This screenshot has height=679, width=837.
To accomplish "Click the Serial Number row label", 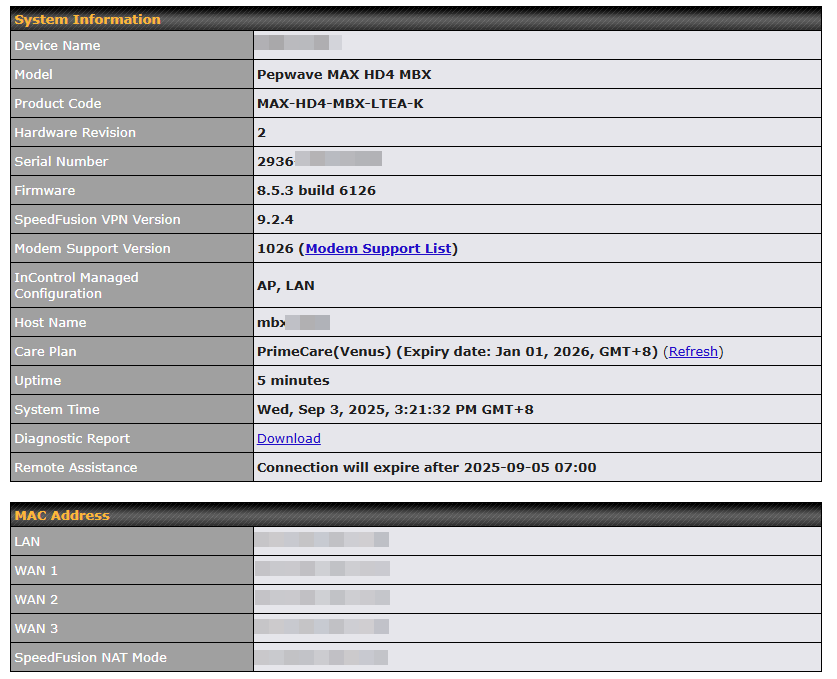I will pos(61,161).
